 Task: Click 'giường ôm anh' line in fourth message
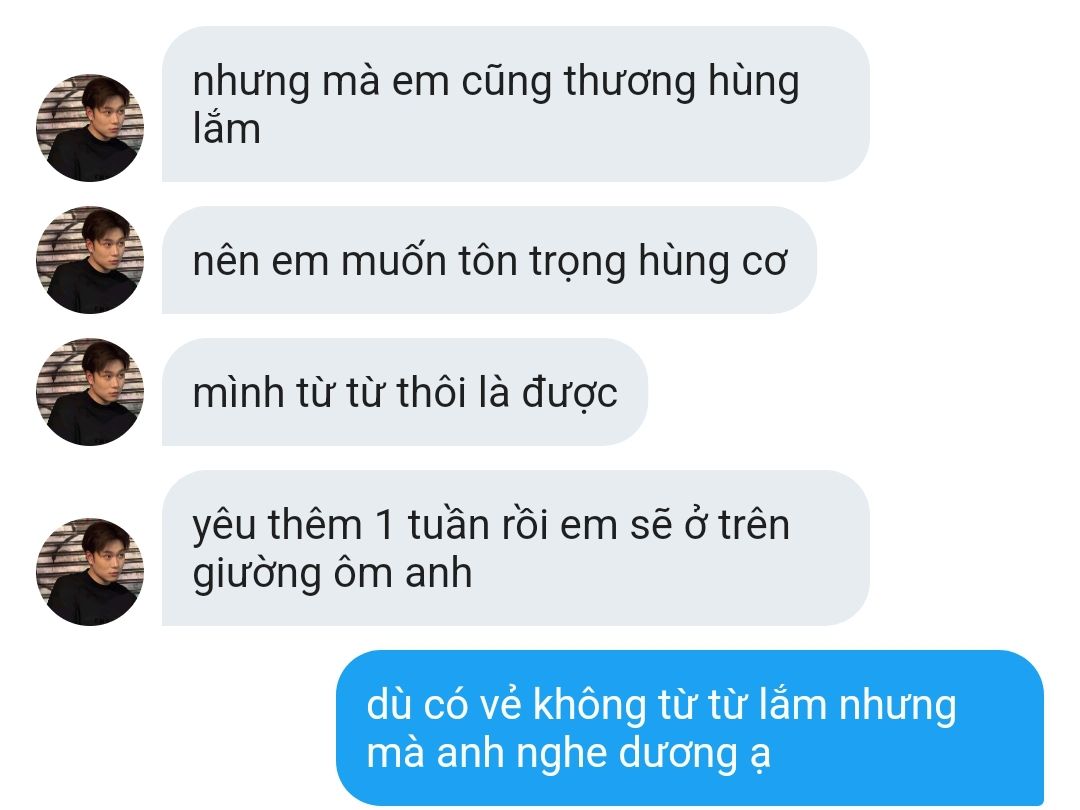(x=332, y=574)
